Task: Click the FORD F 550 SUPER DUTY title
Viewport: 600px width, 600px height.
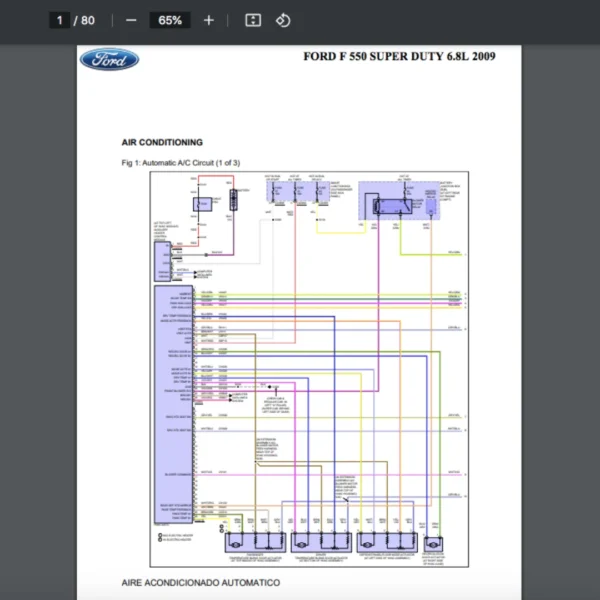Action: [x=398, y=56]
